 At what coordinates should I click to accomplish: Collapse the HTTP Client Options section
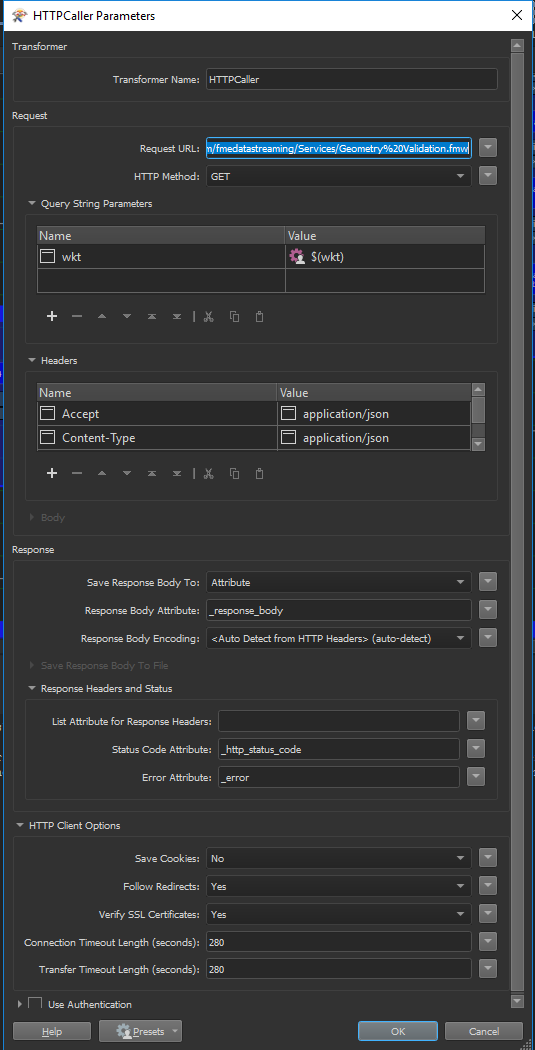pos(20,826)
